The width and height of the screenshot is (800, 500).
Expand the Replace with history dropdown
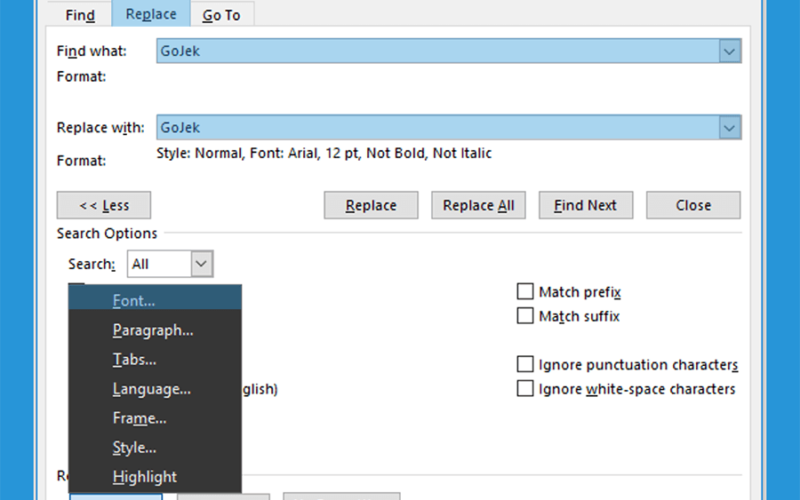[730, 128]
